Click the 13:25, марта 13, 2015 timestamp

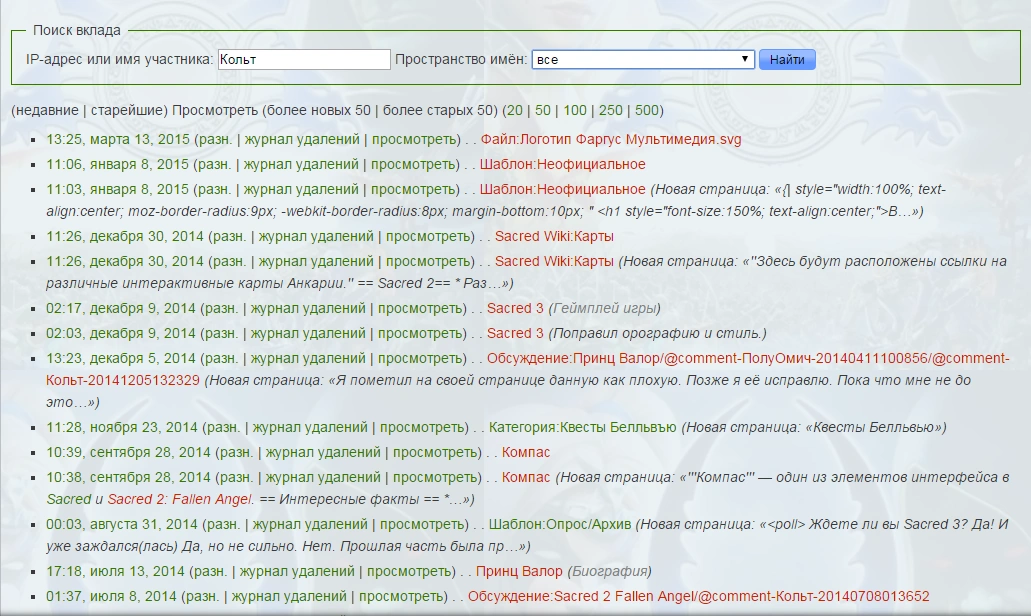coord(118,139)
